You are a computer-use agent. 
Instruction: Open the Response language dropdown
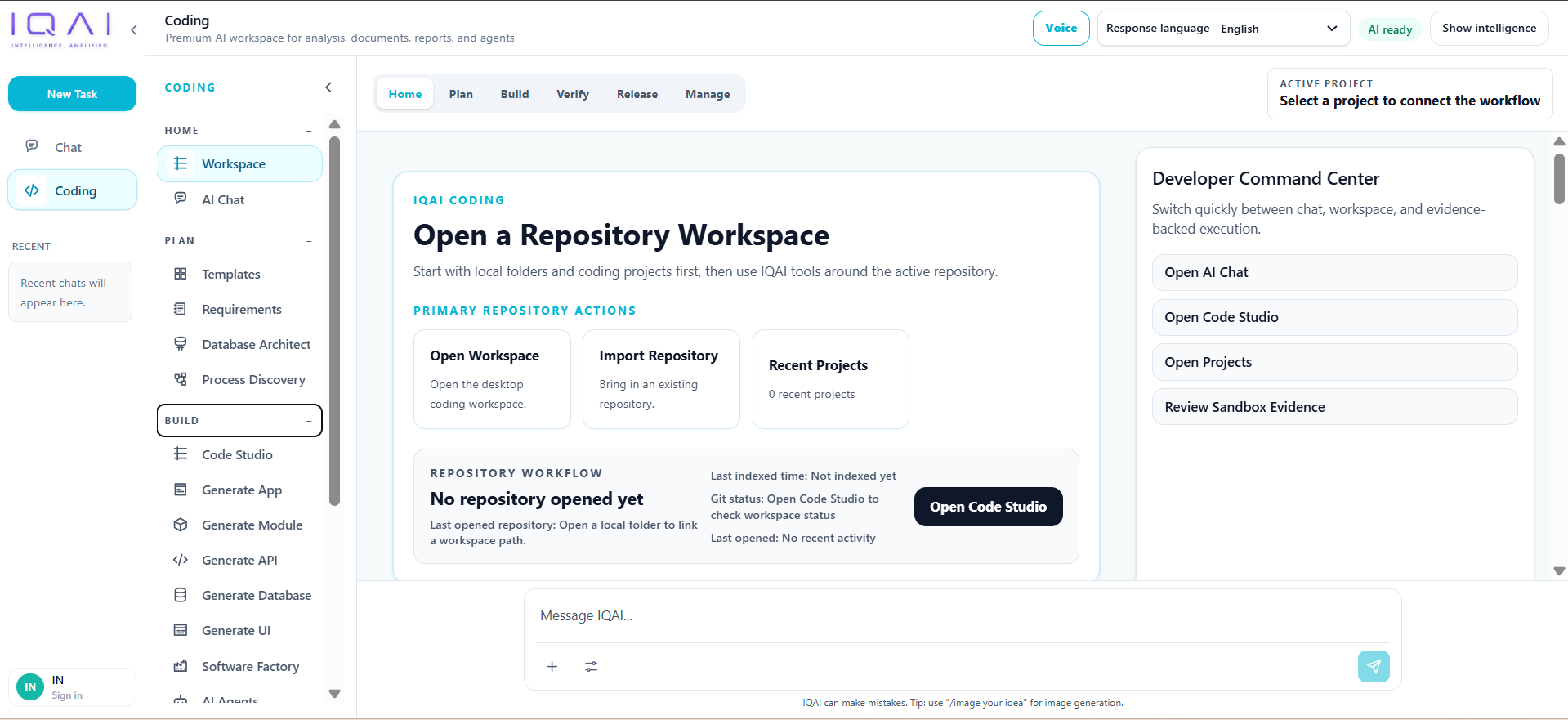pyautogui.click(x=1222, y=29)
